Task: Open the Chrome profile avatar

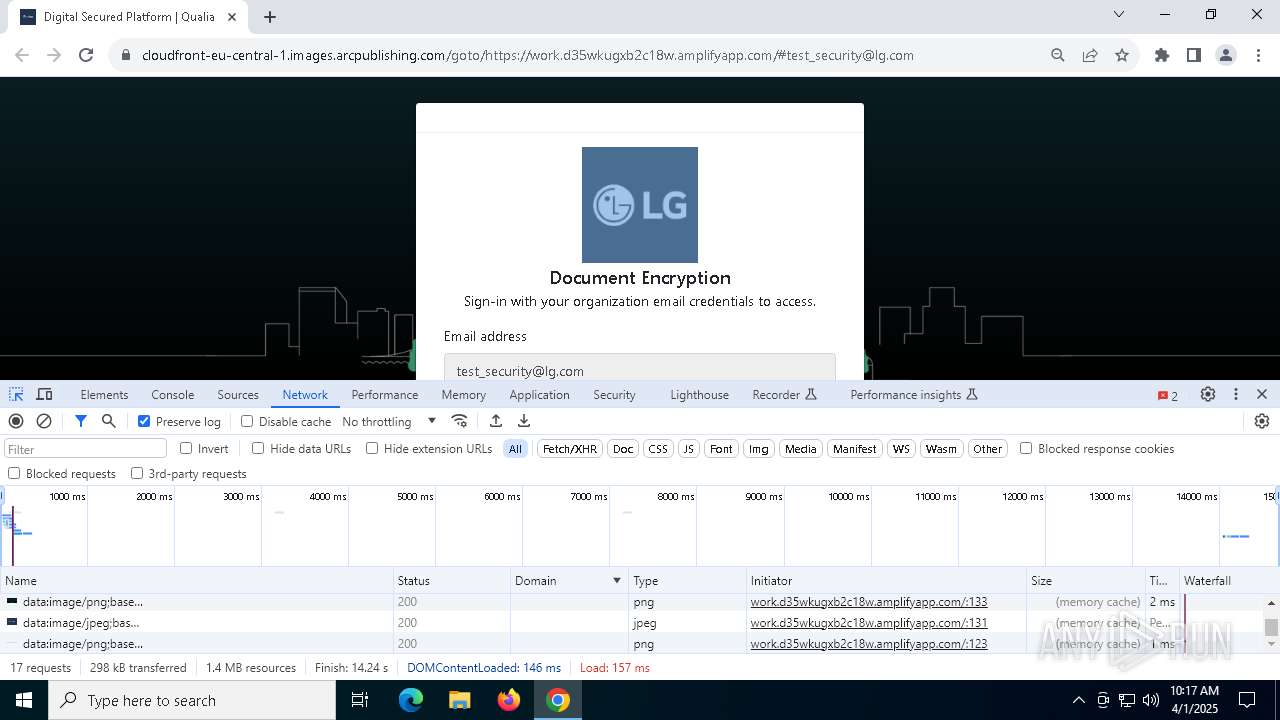Action: [x=1226, y=56]
